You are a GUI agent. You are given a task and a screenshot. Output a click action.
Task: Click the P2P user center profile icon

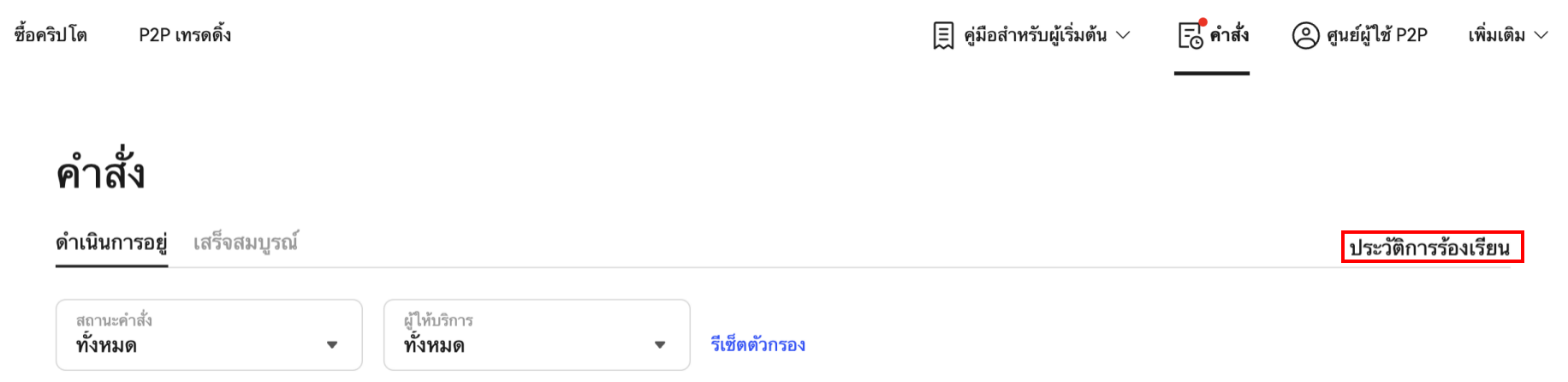[x=1305, y=36]
